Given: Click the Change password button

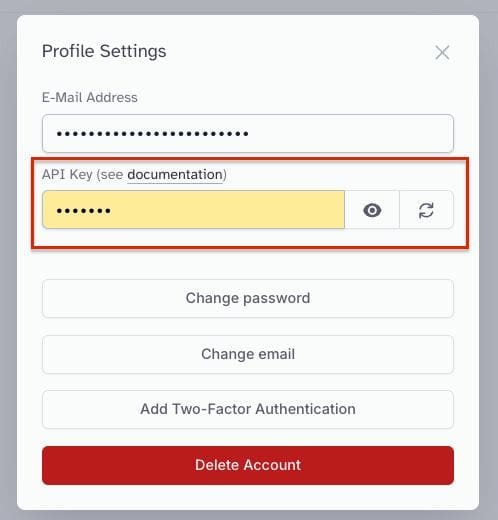Looking at the screenshot, I should point(248,298).
